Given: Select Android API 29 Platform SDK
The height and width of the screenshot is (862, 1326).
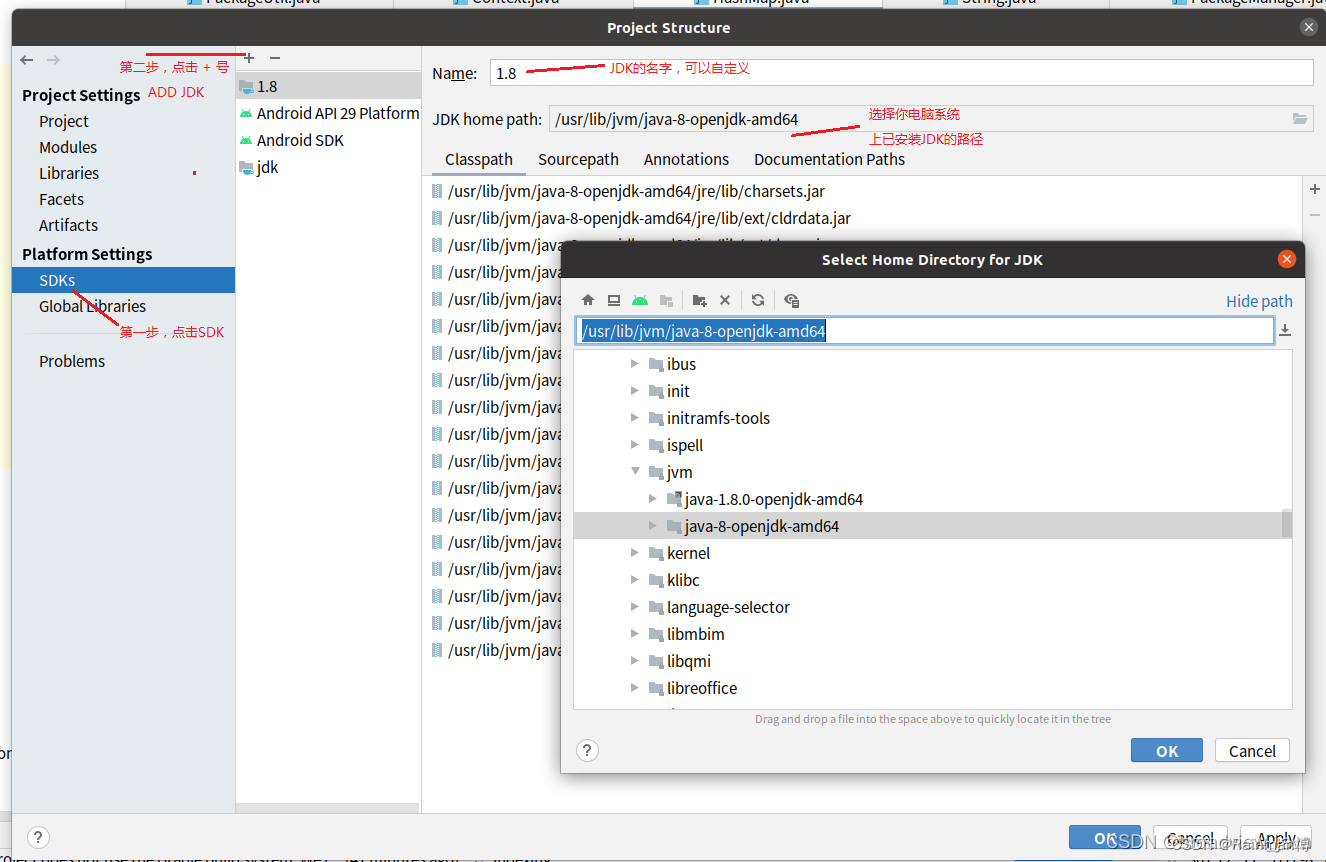Looking at the screenshot, I should point(328,113).
